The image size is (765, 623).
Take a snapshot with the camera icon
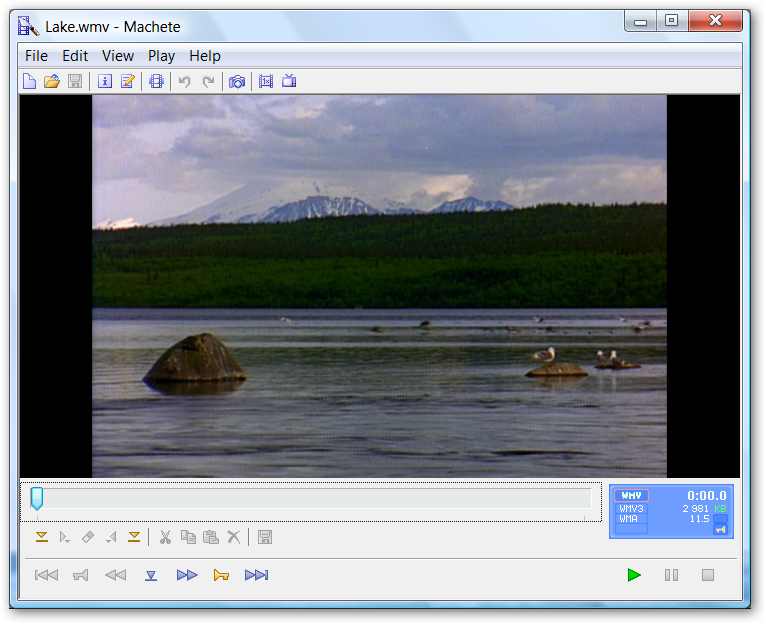[x=237, y=81]
